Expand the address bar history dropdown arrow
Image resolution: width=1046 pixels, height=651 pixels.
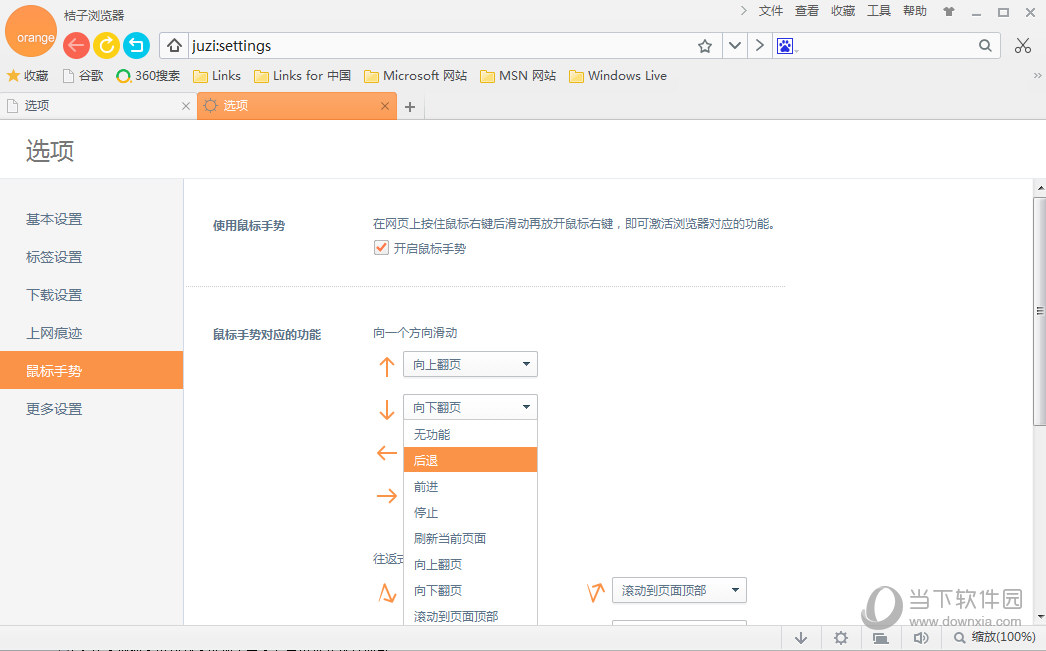click(735, 46)
